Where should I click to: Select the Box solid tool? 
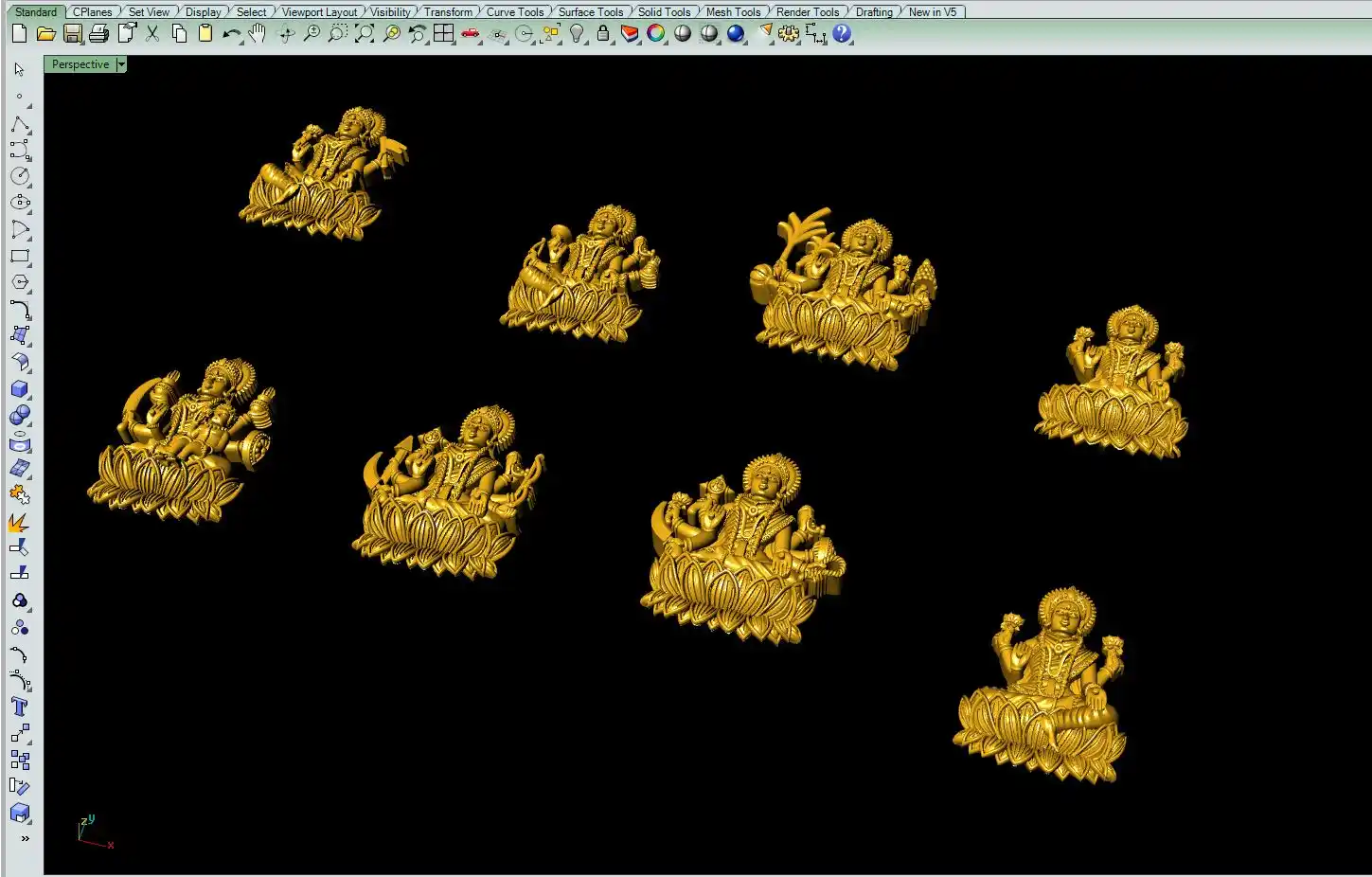pyautogui.click(x=20, y=389)
